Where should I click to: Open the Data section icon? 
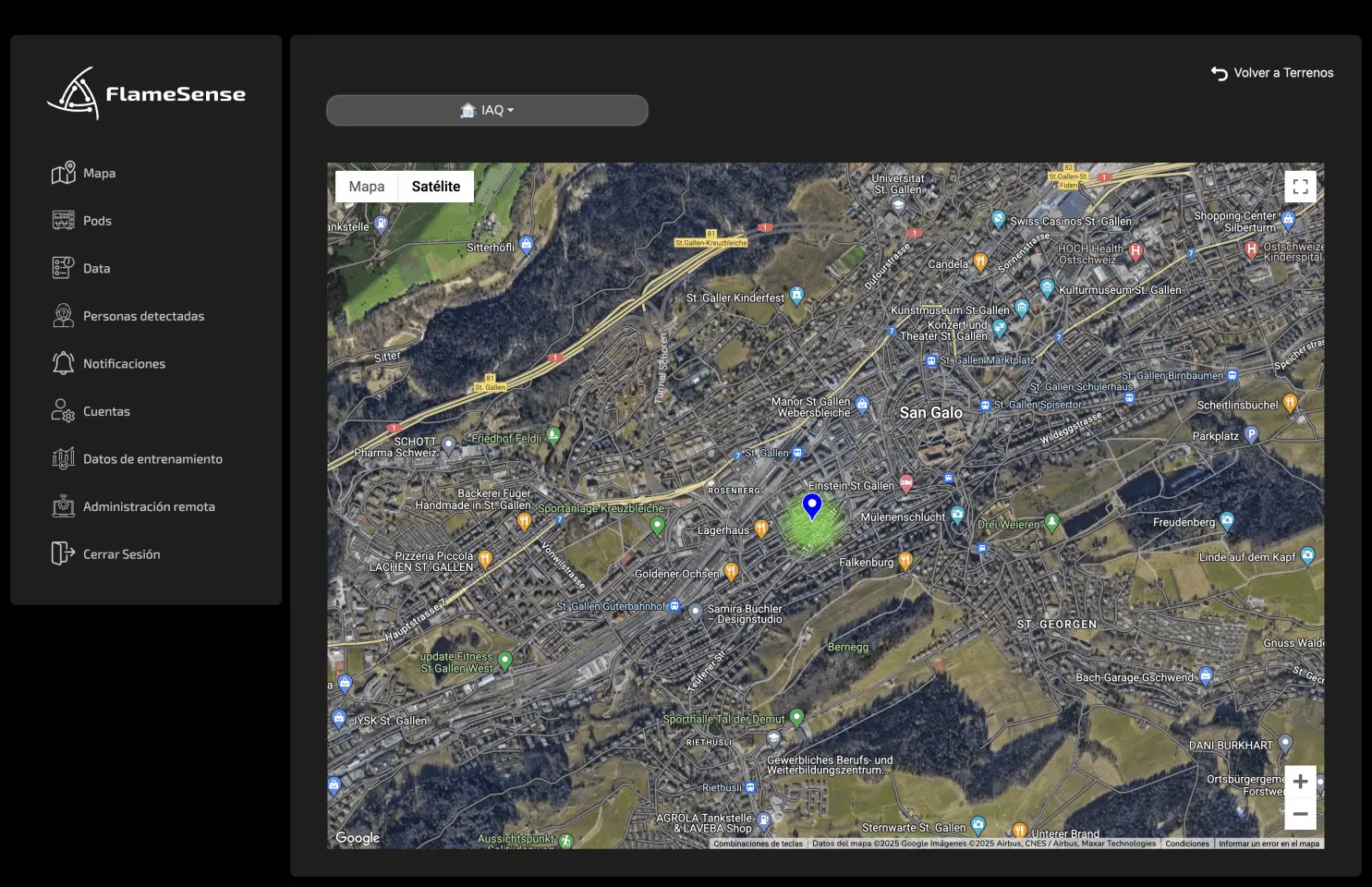point(63,268)
